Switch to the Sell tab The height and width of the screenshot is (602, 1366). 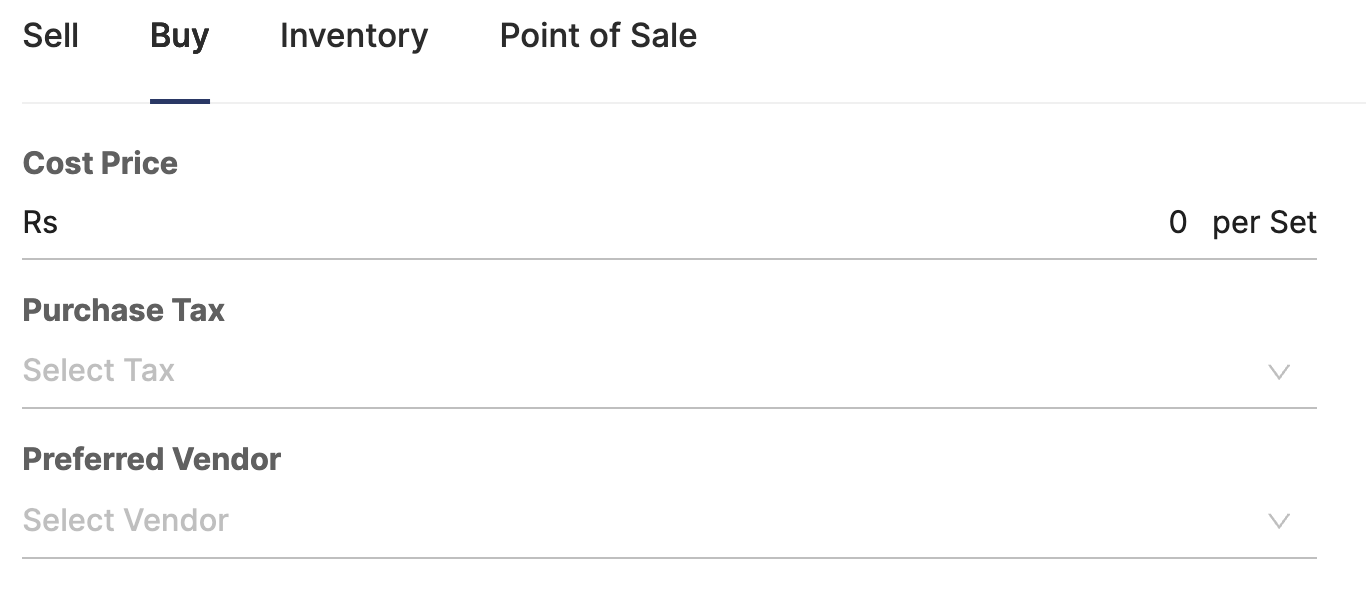52,36
